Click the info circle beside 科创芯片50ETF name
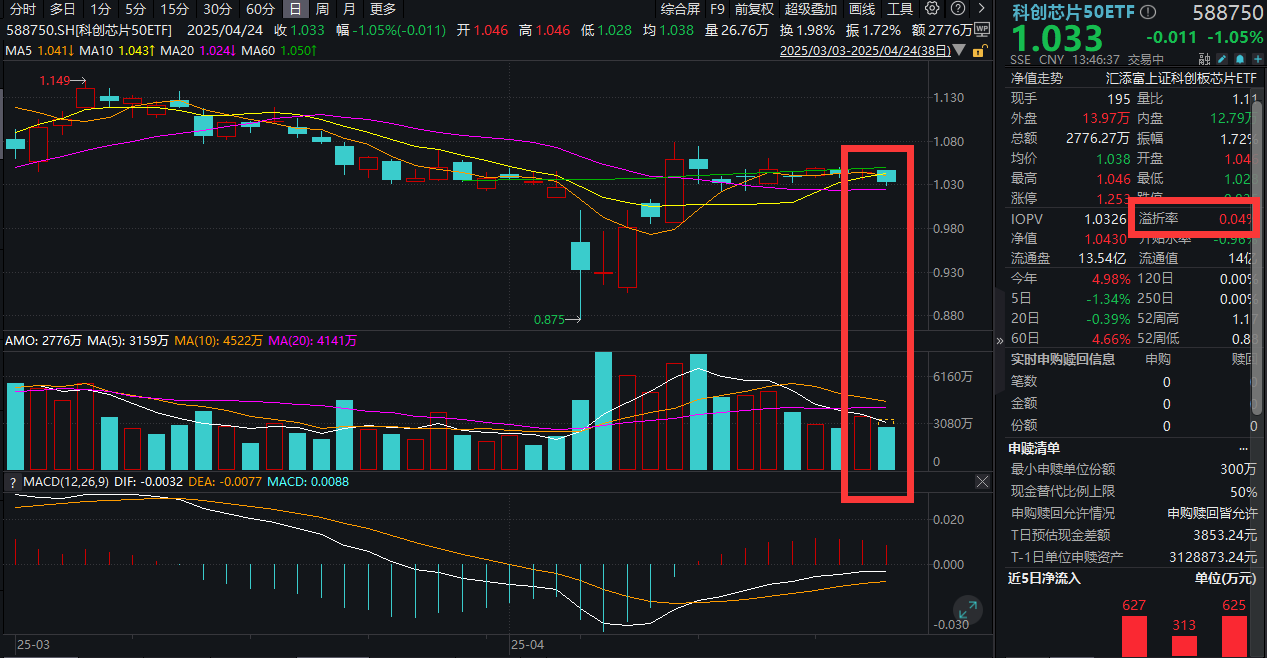 coord(1149,11)
